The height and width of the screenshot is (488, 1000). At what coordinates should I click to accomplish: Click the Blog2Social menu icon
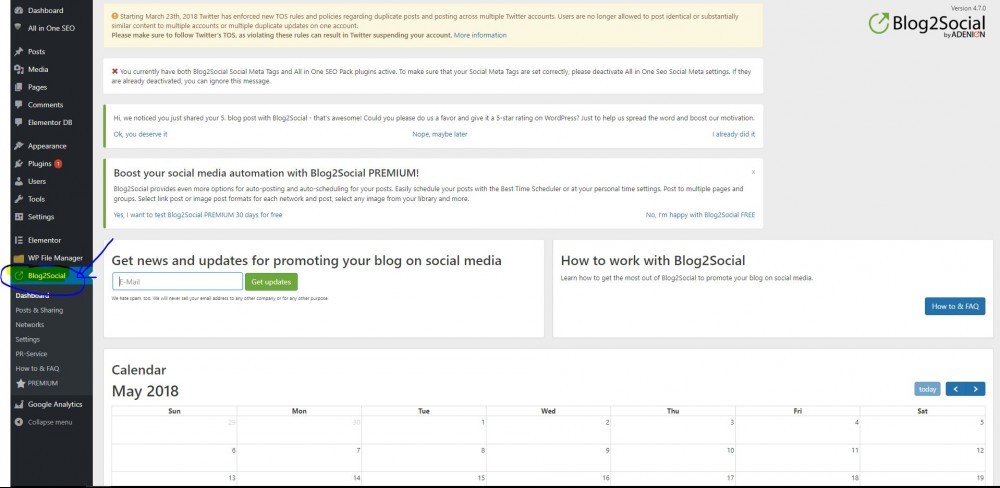19,276
